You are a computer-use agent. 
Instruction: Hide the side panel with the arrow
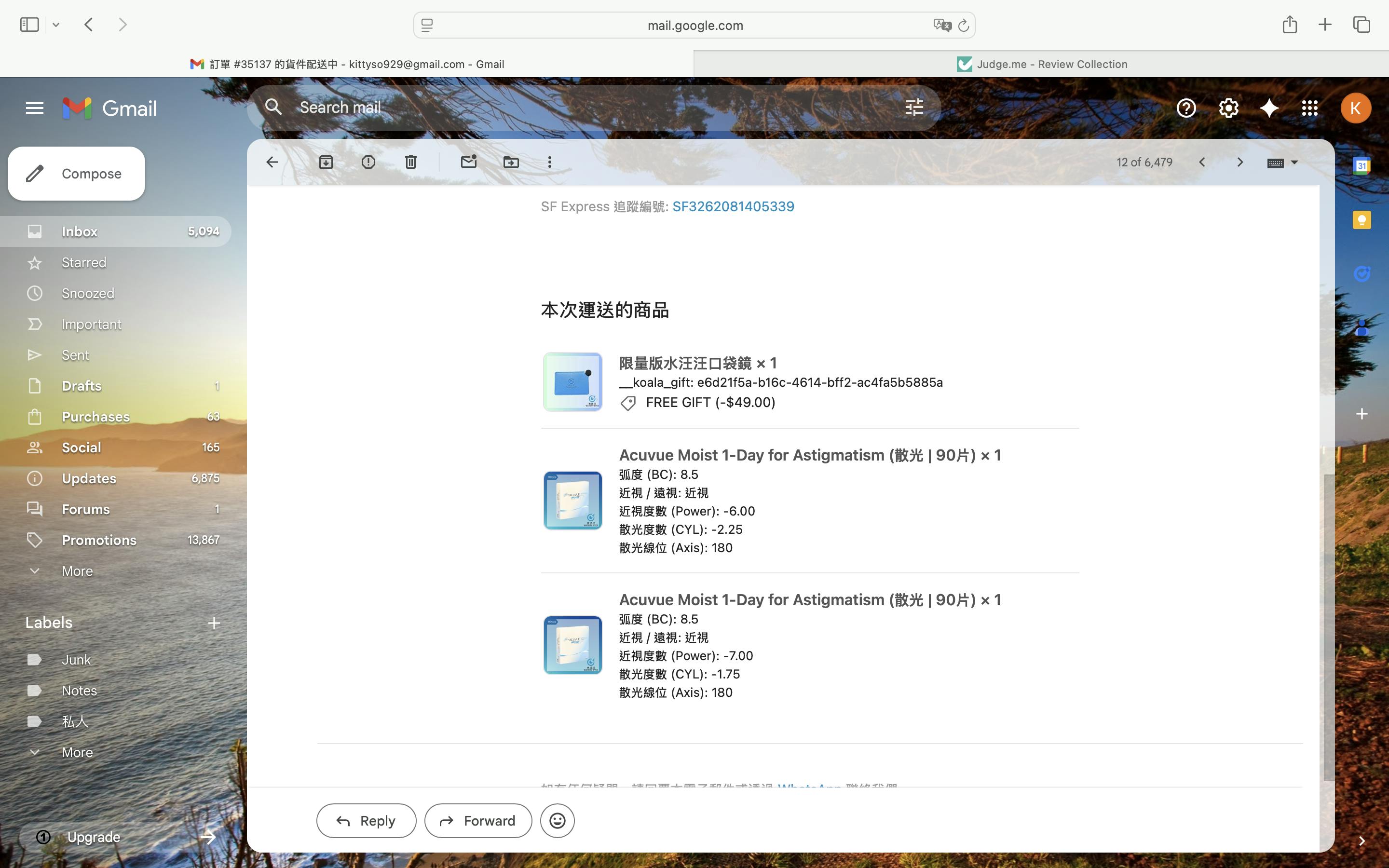[1362, 841]
